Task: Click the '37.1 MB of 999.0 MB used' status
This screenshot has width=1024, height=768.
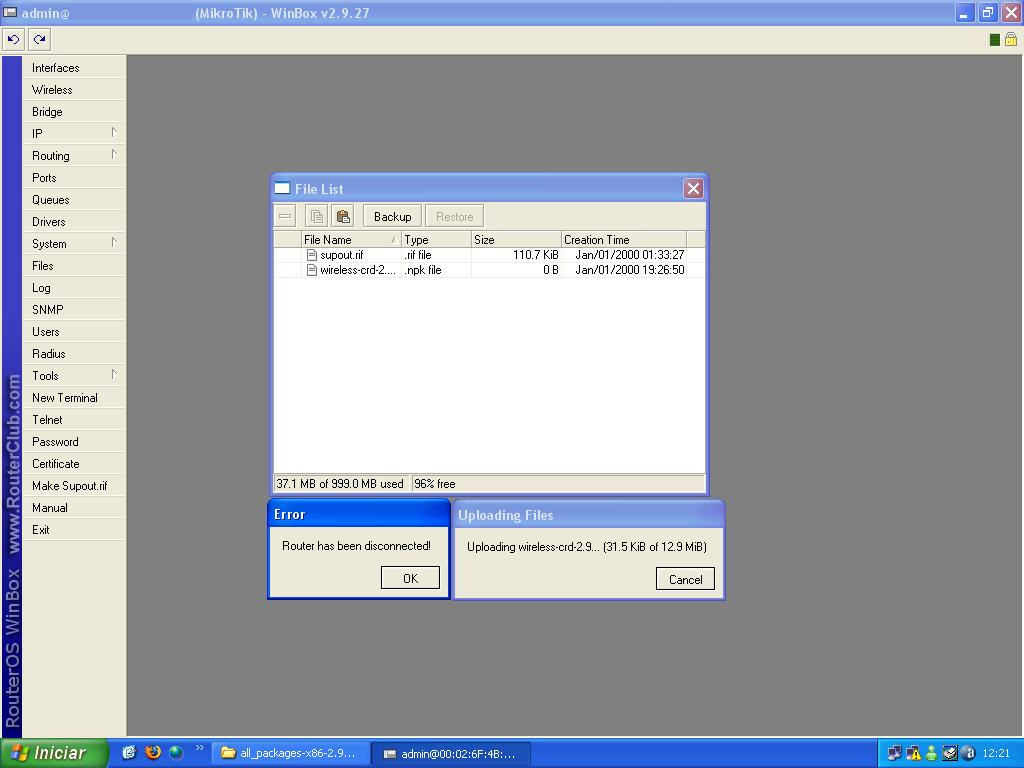Action: pyautogui.click(x=340, y=483)
